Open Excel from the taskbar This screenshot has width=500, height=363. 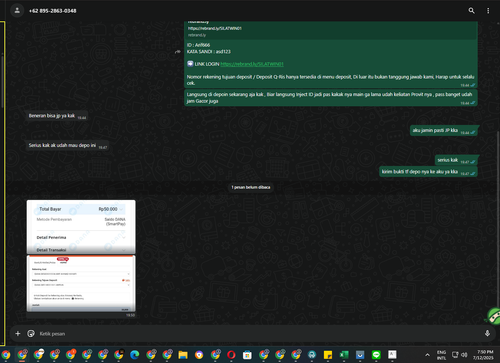point(344,355)
